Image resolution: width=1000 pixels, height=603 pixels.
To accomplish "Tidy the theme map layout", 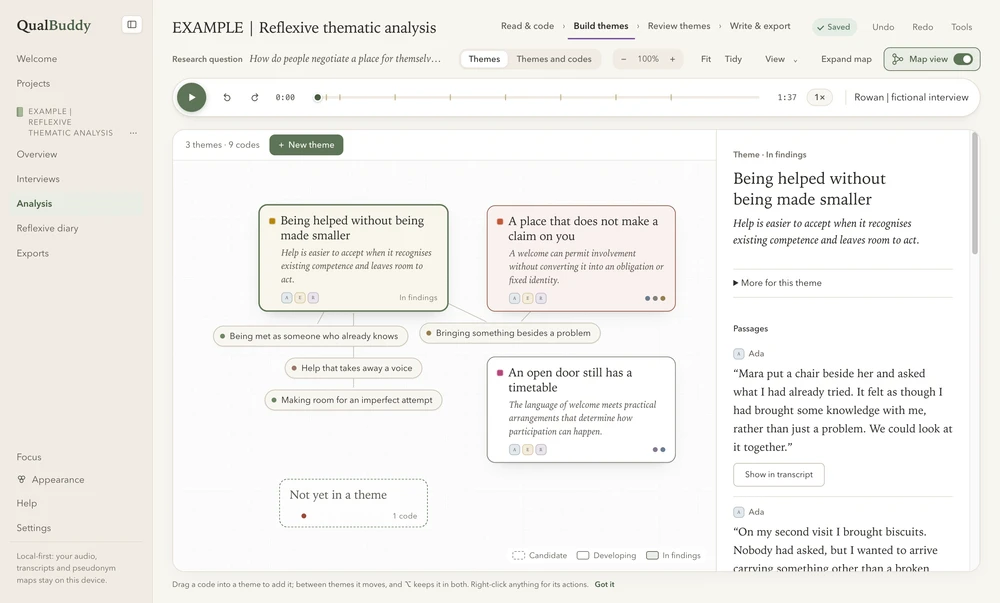I will tap(733, 59).
